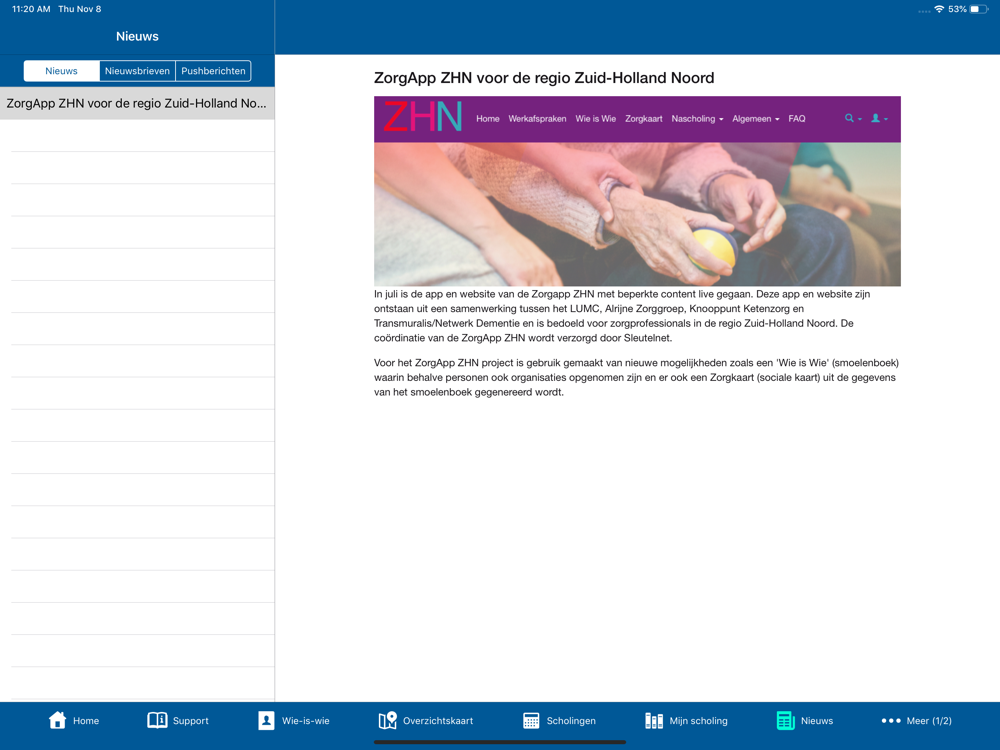Click FAQ in the ZHN banner
This screenshot has height=750, width=1000.
tap(797, 119)
